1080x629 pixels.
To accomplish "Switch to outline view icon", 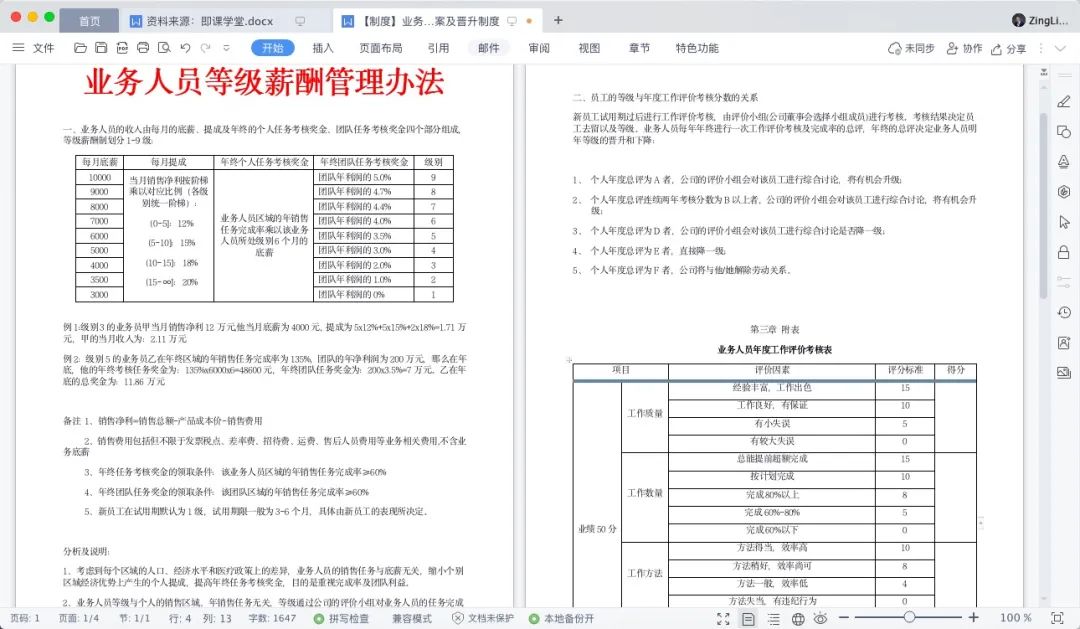I will pos(773,619).
